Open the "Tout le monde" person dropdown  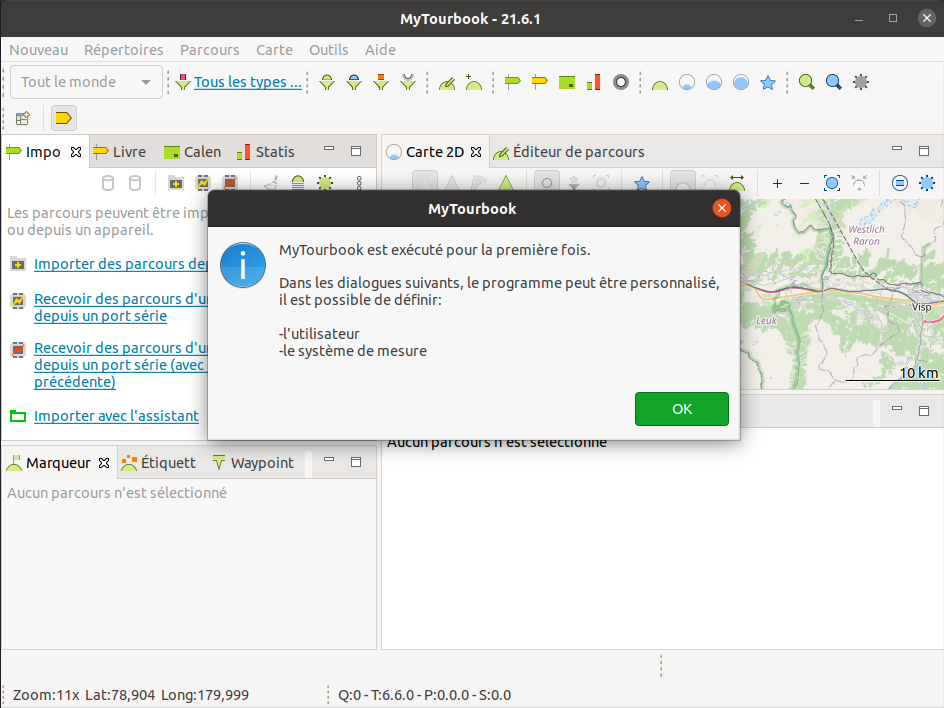(x=86, y=82)
